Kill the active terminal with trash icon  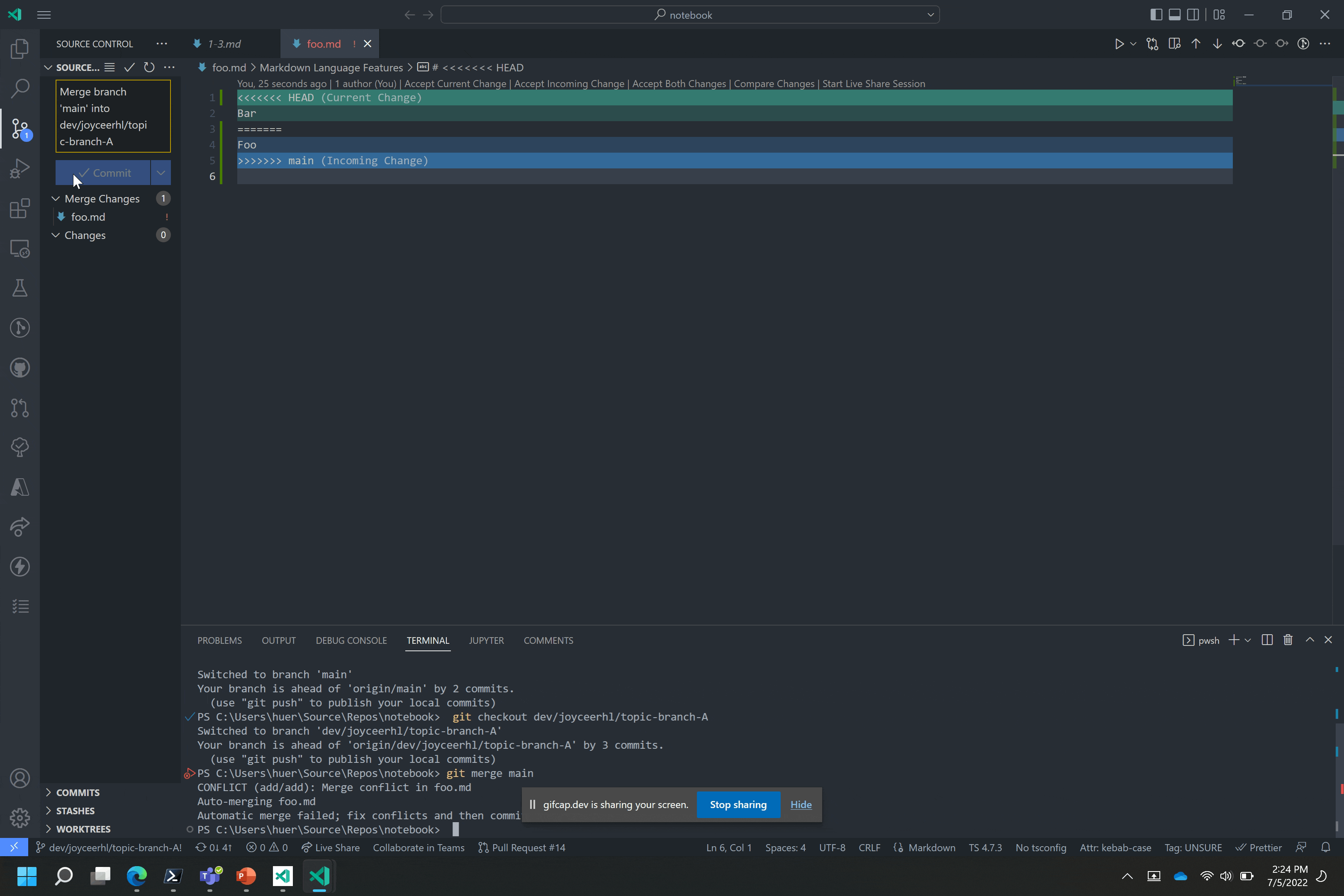point(1288,640)
